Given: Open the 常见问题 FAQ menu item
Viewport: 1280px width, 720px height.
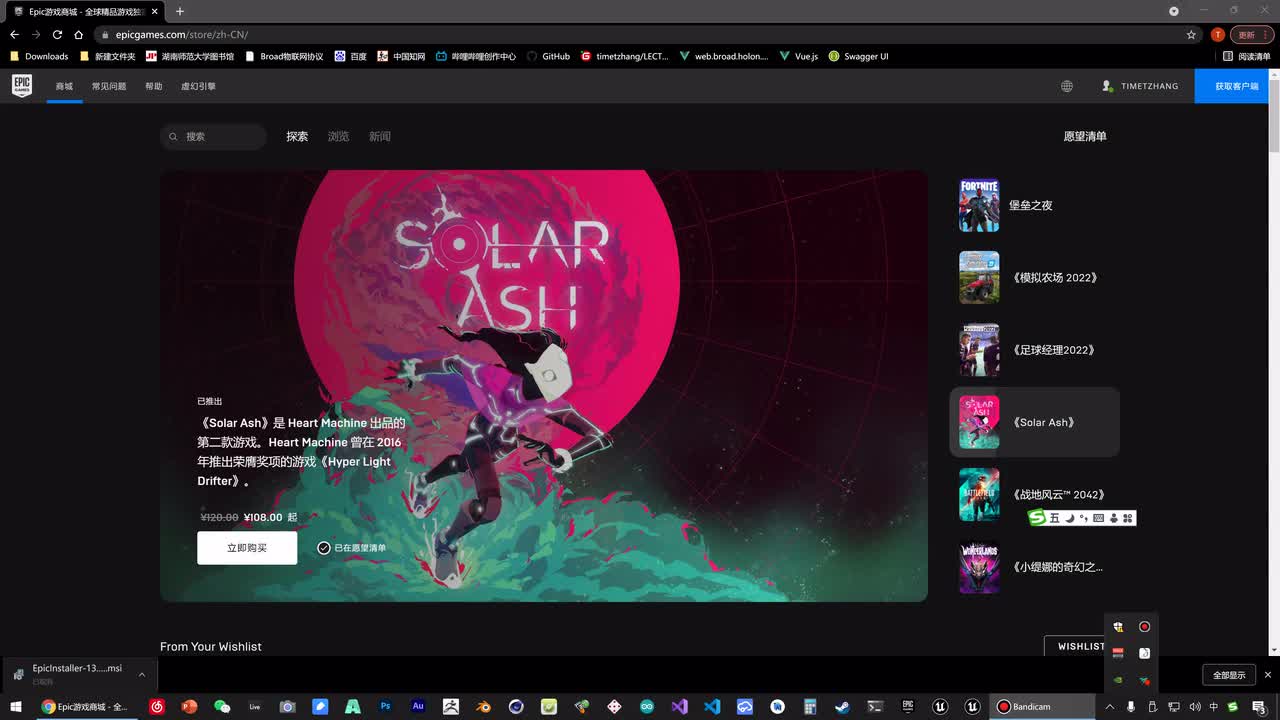Looking at the screenshot, I should pyautogui.click(x=109, y=86).
